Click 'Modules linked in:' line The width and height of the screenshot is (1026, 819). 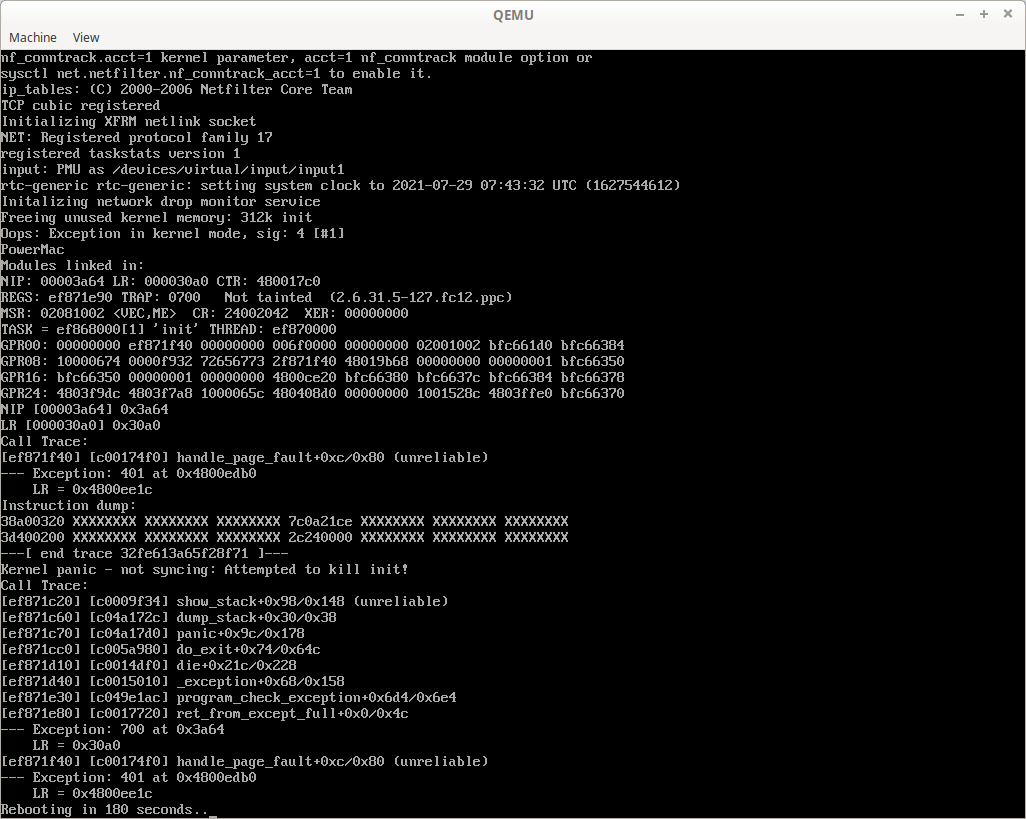tap(72, 266)
